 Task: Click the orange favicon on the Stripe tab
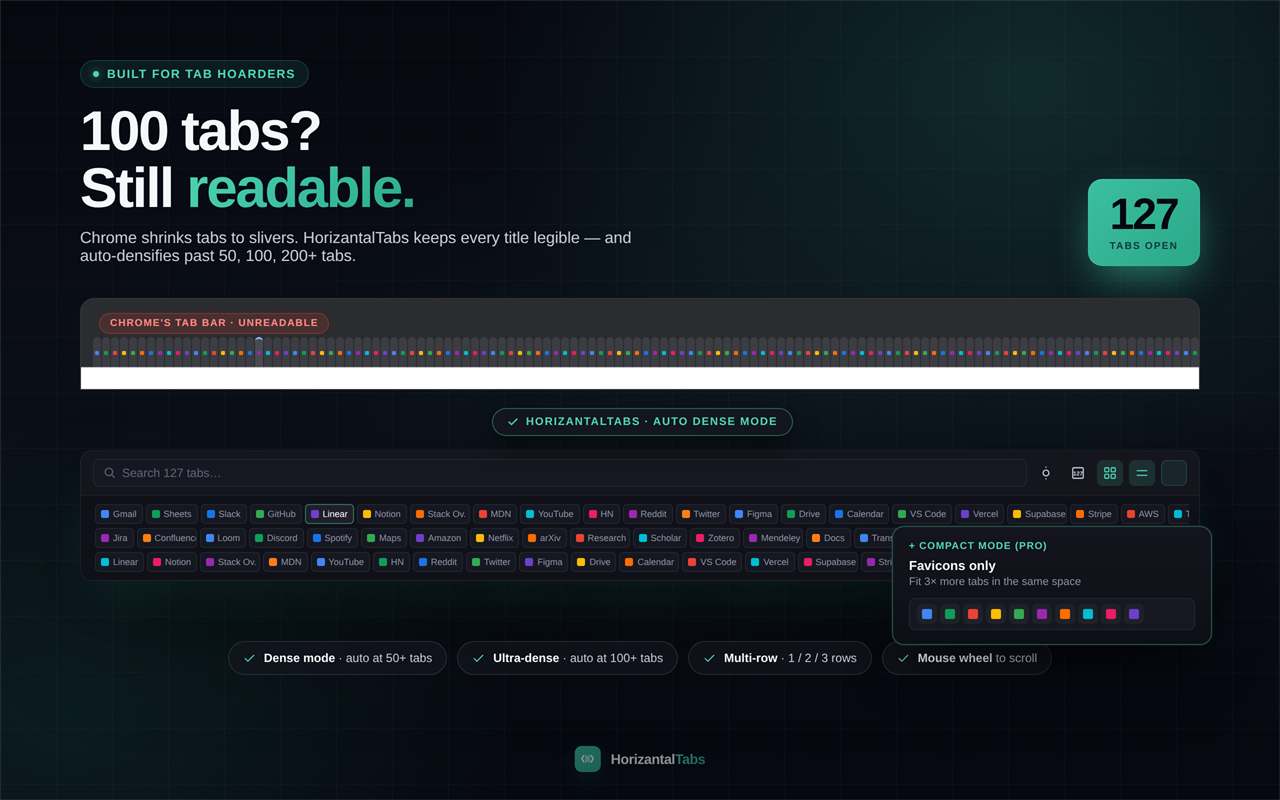click(x=1080, y=514)
